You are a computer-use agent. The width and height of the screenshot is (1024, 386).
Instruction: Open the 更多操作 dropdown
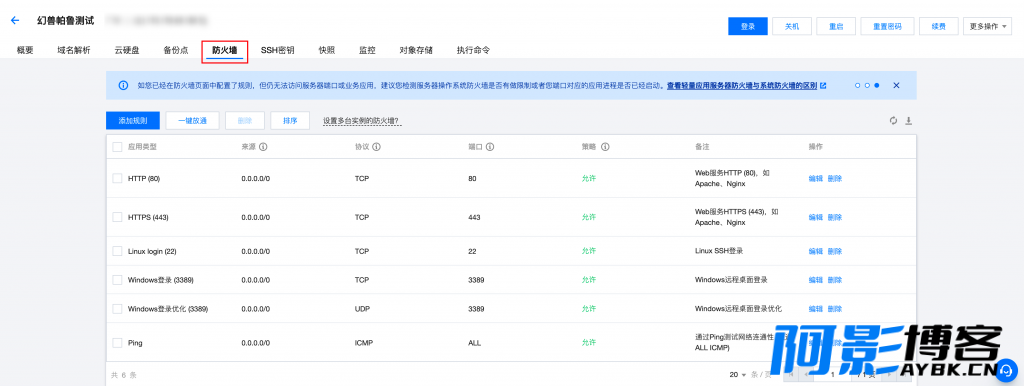[987, 26]
